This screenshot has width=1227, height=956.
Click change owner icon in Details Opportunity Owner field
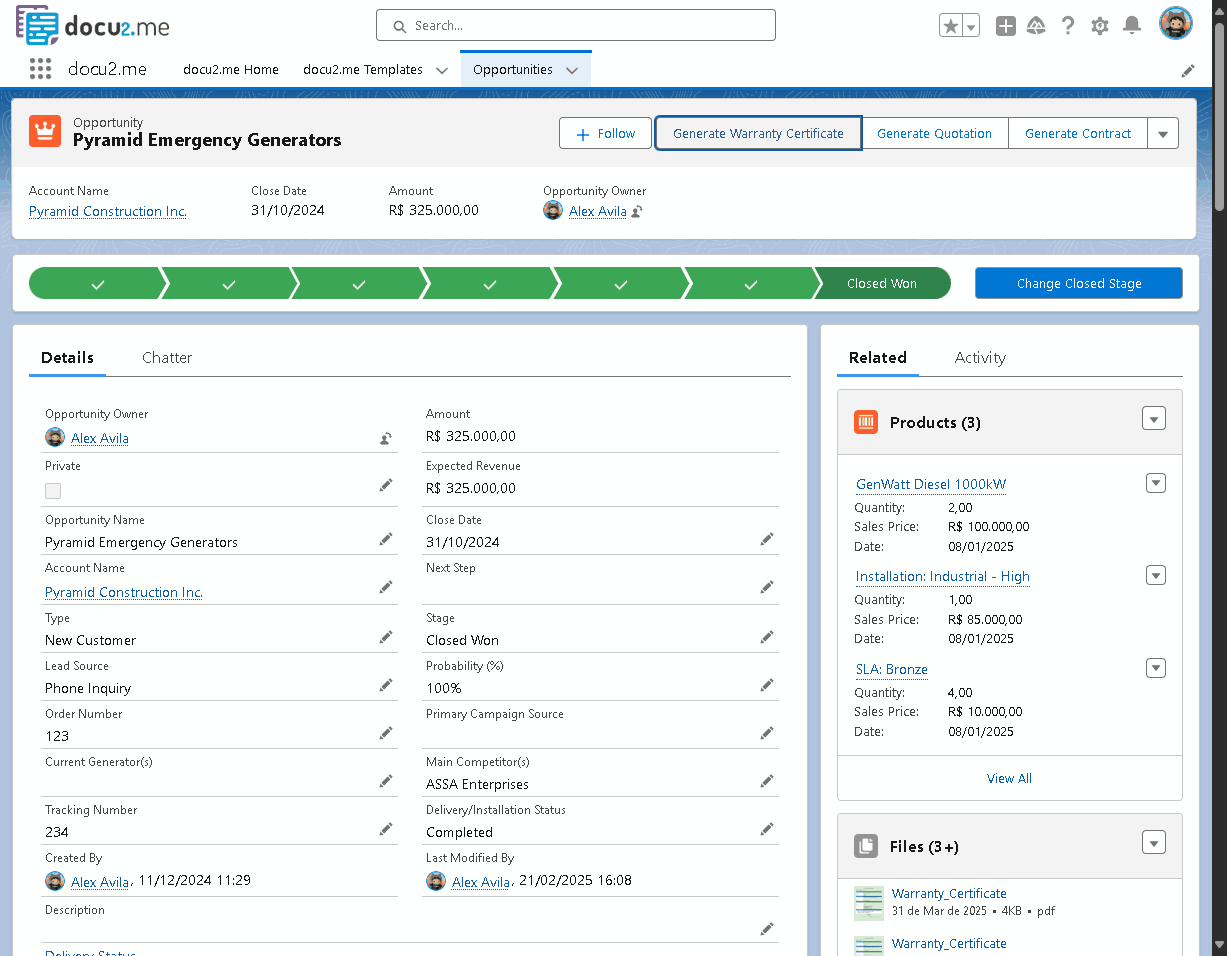[386, 438]
